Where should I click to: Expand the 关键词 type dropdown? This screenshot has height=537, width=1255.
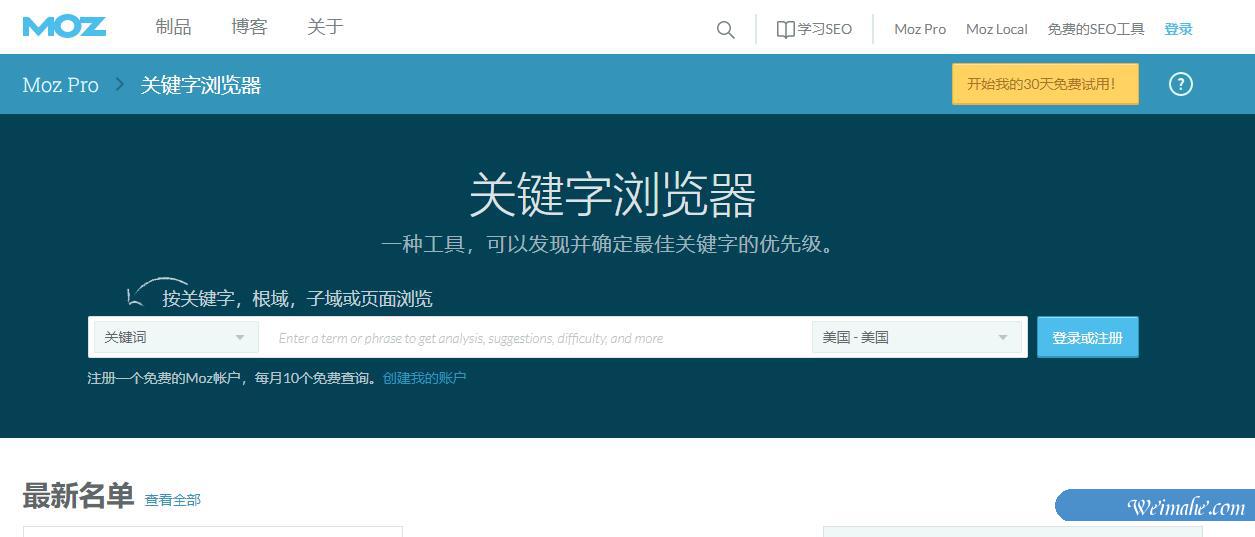tap(176, 337)
